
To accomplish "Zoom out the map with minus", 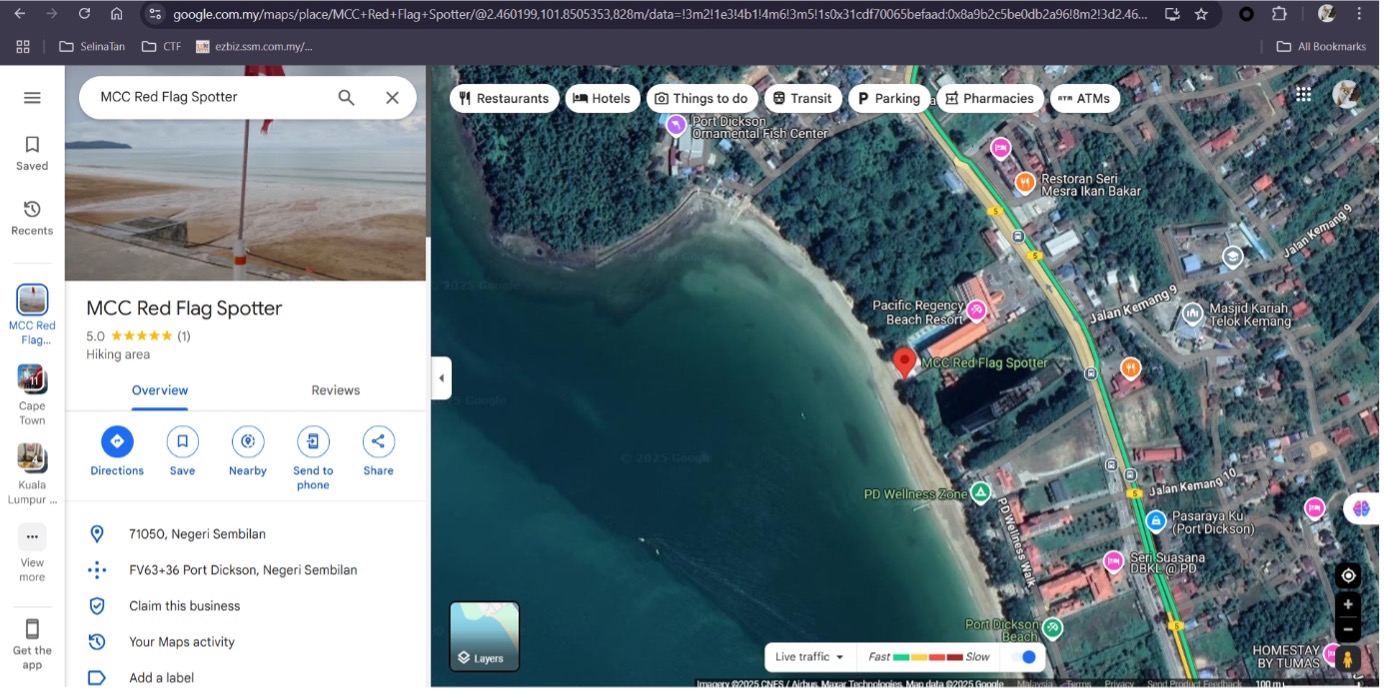I will pyautogui.click(x=1348, y=629).
